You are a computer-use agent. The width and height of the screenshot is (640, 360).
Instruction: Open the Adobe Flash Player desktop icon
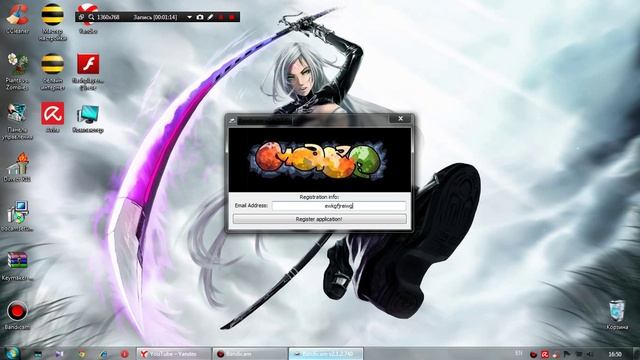tap(88, 70)
